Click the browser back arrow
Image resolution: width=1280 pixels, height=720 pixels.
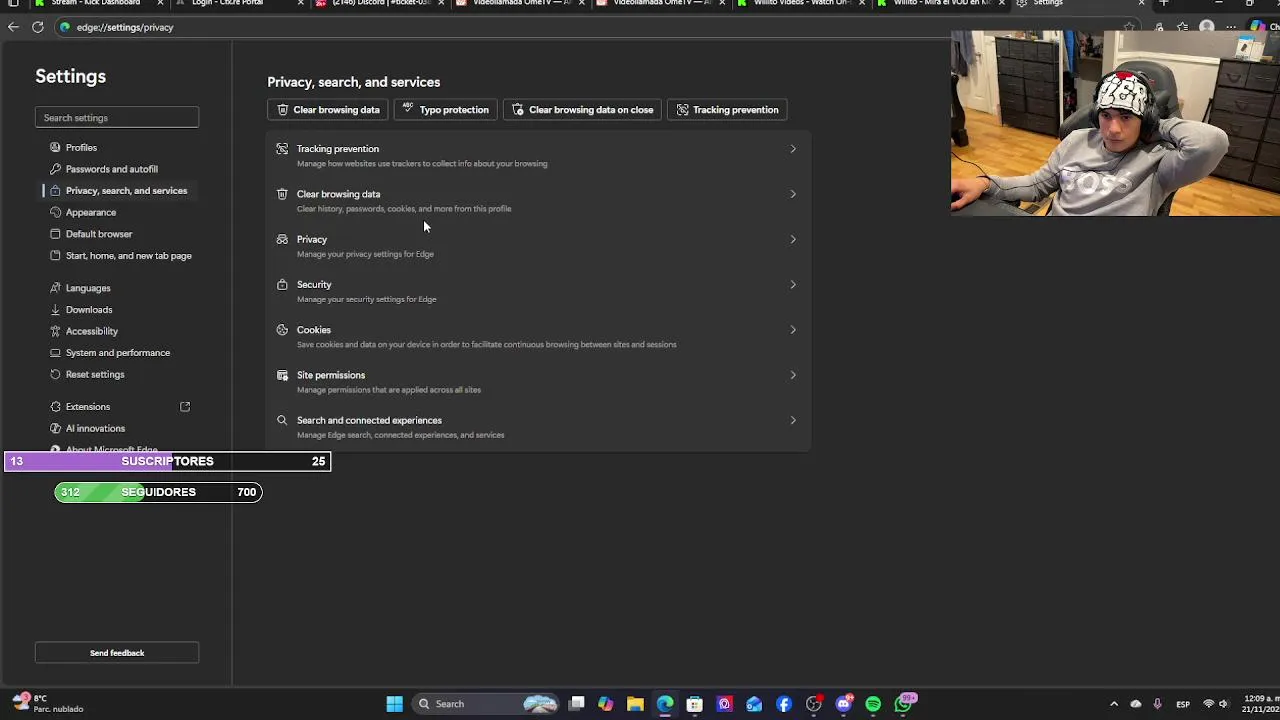(13, 27)
